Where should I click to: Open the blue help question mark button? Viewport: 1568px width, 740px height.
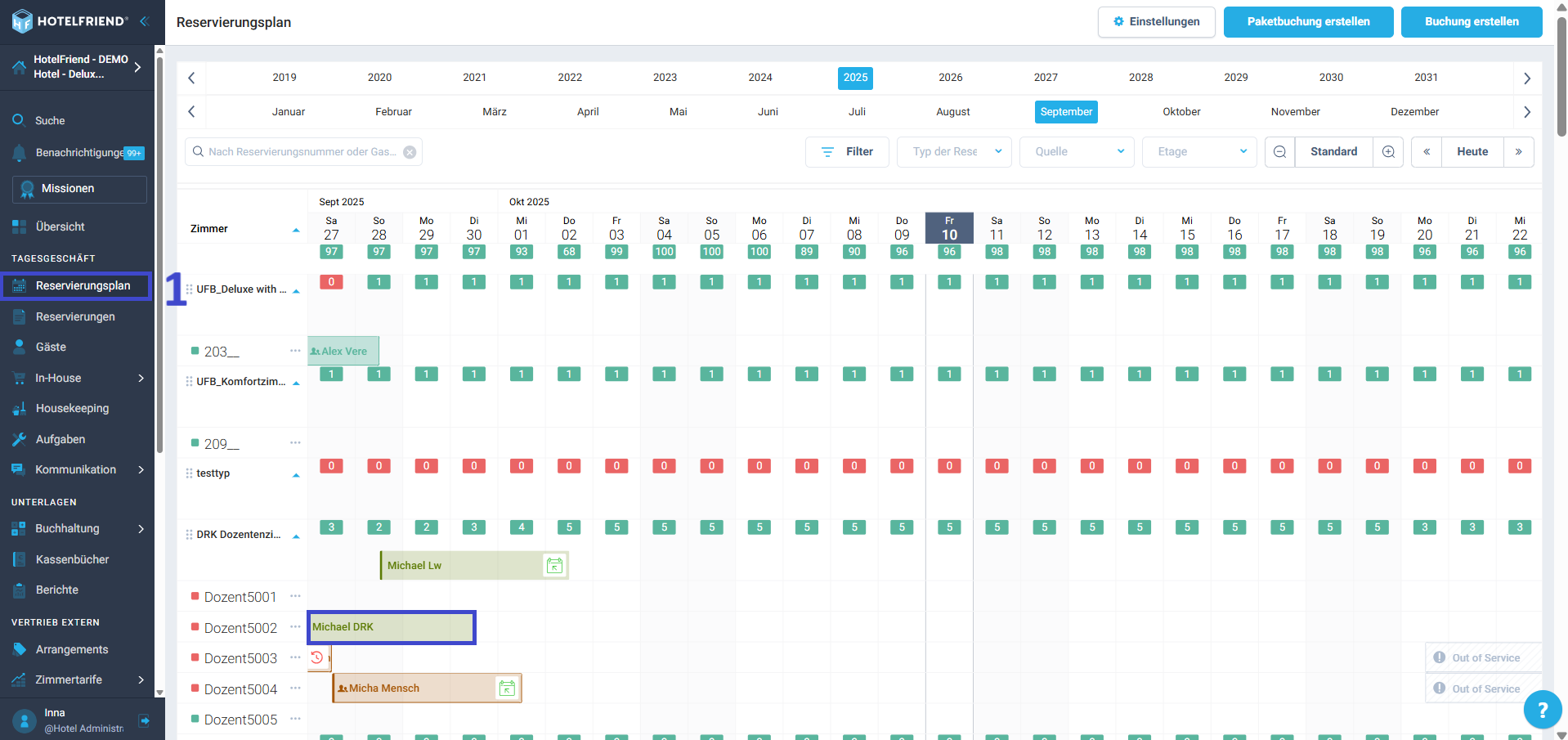[1542, 710]
